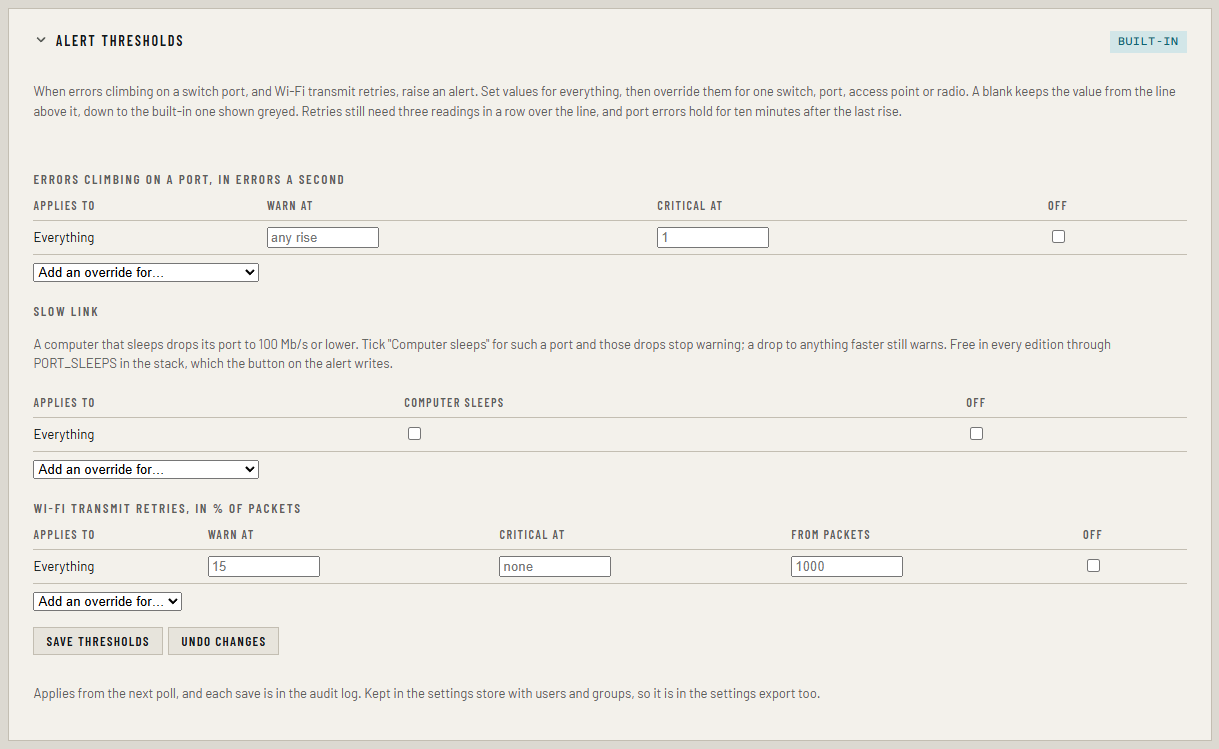1219x749 pixels.
Task: Open the port errors override dropdown
Action: click(146, 272)
